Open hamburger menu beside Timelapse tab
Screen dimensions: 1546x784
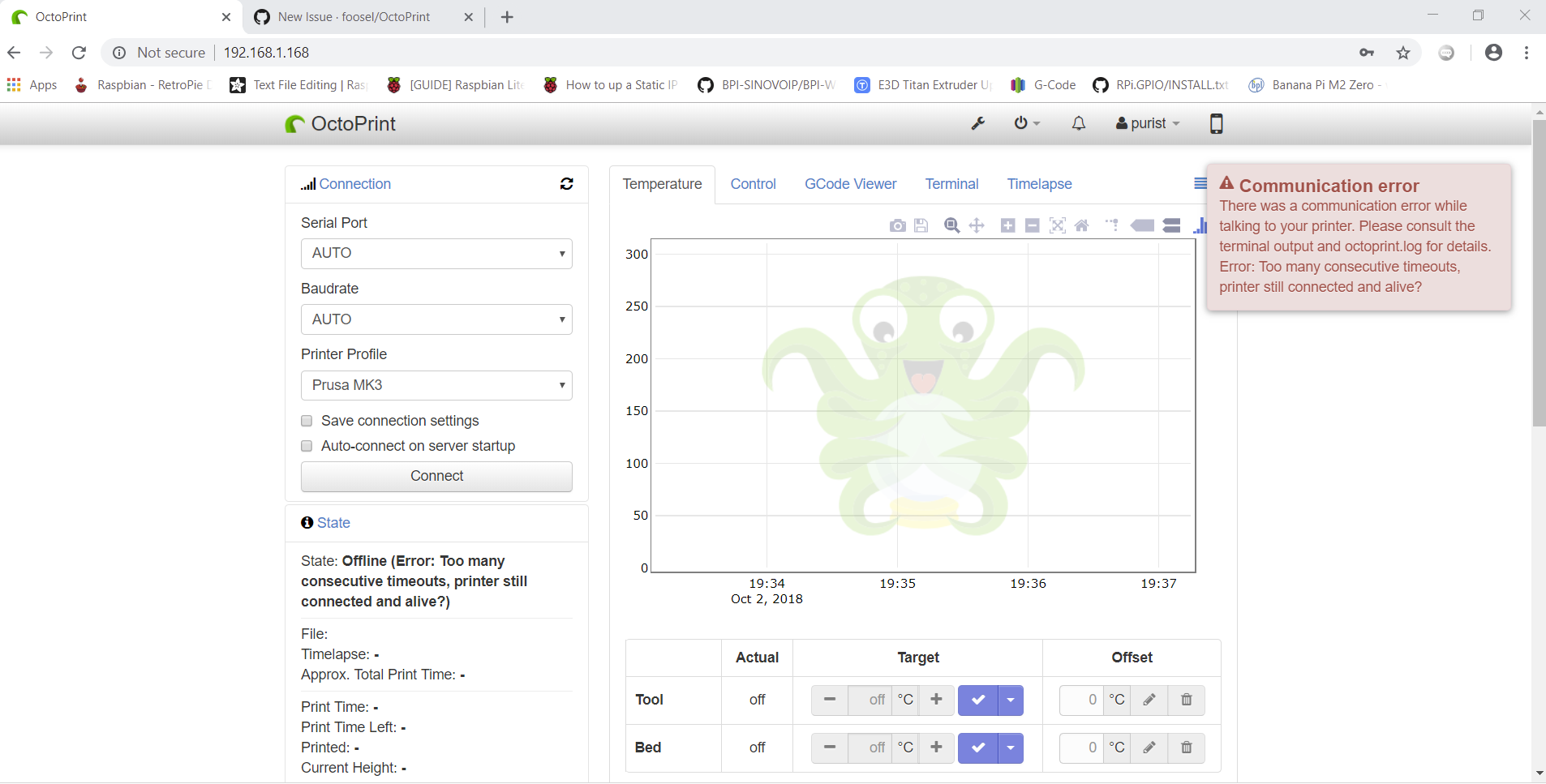coord(1200,184)
